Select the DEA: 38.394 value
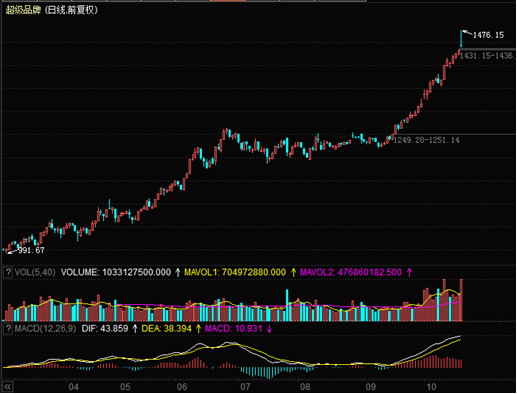 [166, 329]
